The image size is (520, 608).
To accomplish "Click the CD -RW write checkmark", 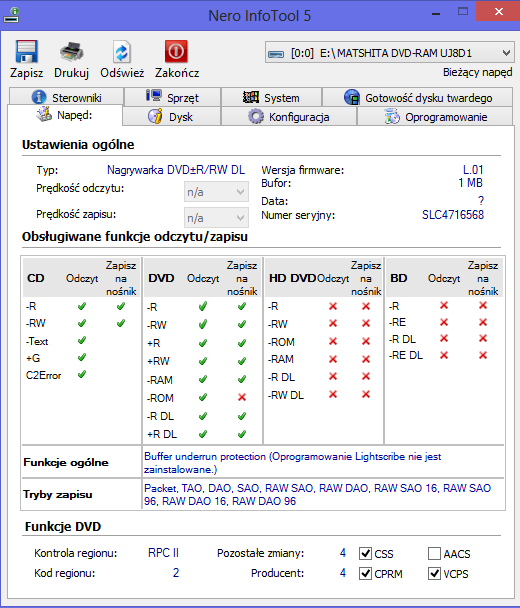I will (x=121, y=323).
